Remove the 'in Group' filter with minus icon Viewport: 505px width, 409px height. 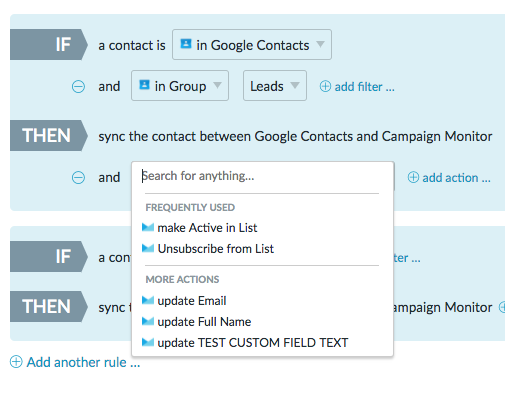pyautogui.click(x=78, y=87)
